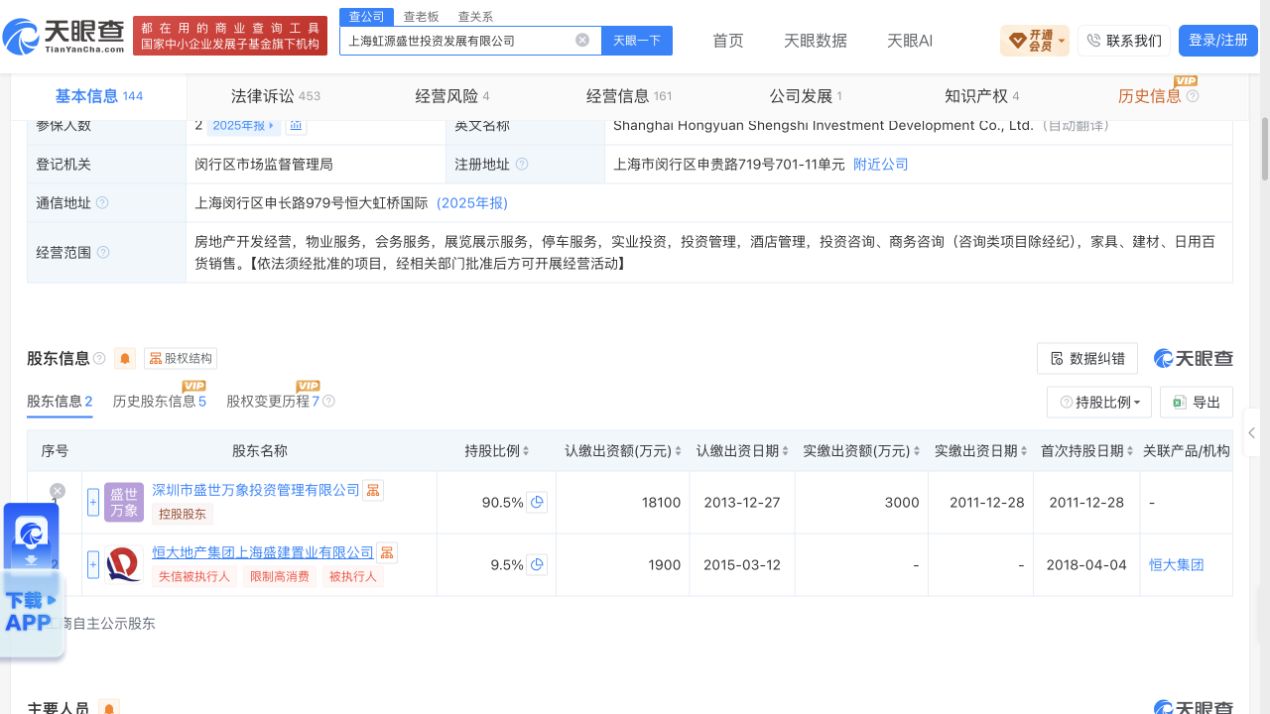Click the 登录/注册 button
Viewport: 1270px width, 714px height.
(x=1218, y=40)
